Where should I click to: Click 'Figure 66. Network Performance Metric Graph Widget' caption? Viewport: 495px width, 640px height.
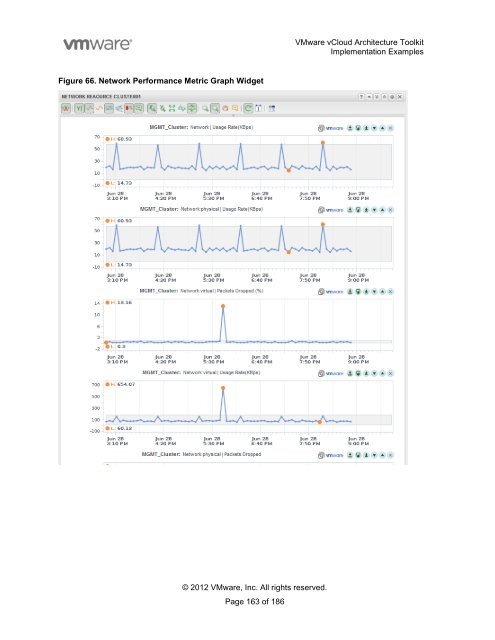tap(161, 81)
